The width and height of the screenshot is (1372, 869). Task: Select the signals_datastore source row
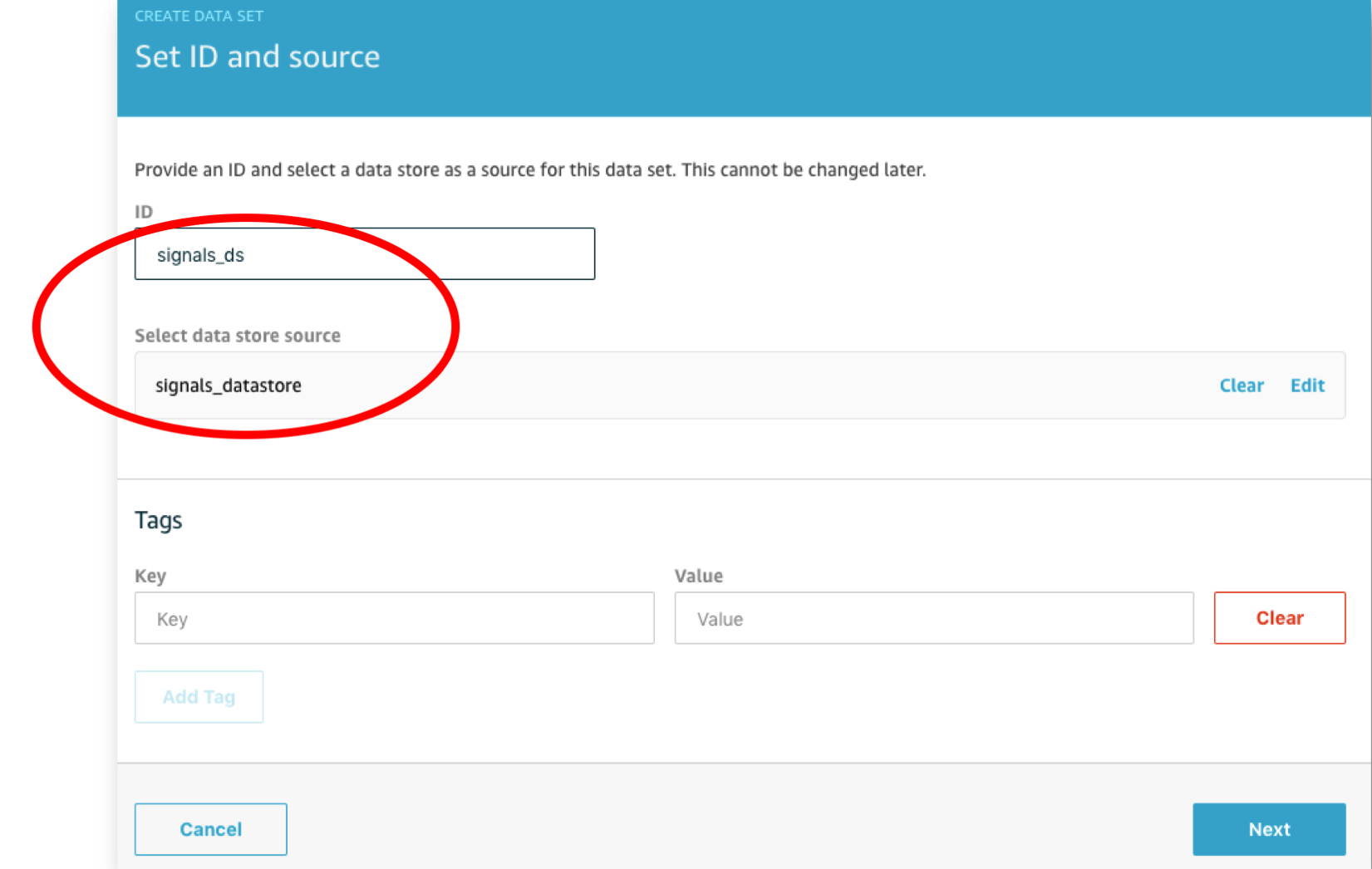click(x=665, y=385)
